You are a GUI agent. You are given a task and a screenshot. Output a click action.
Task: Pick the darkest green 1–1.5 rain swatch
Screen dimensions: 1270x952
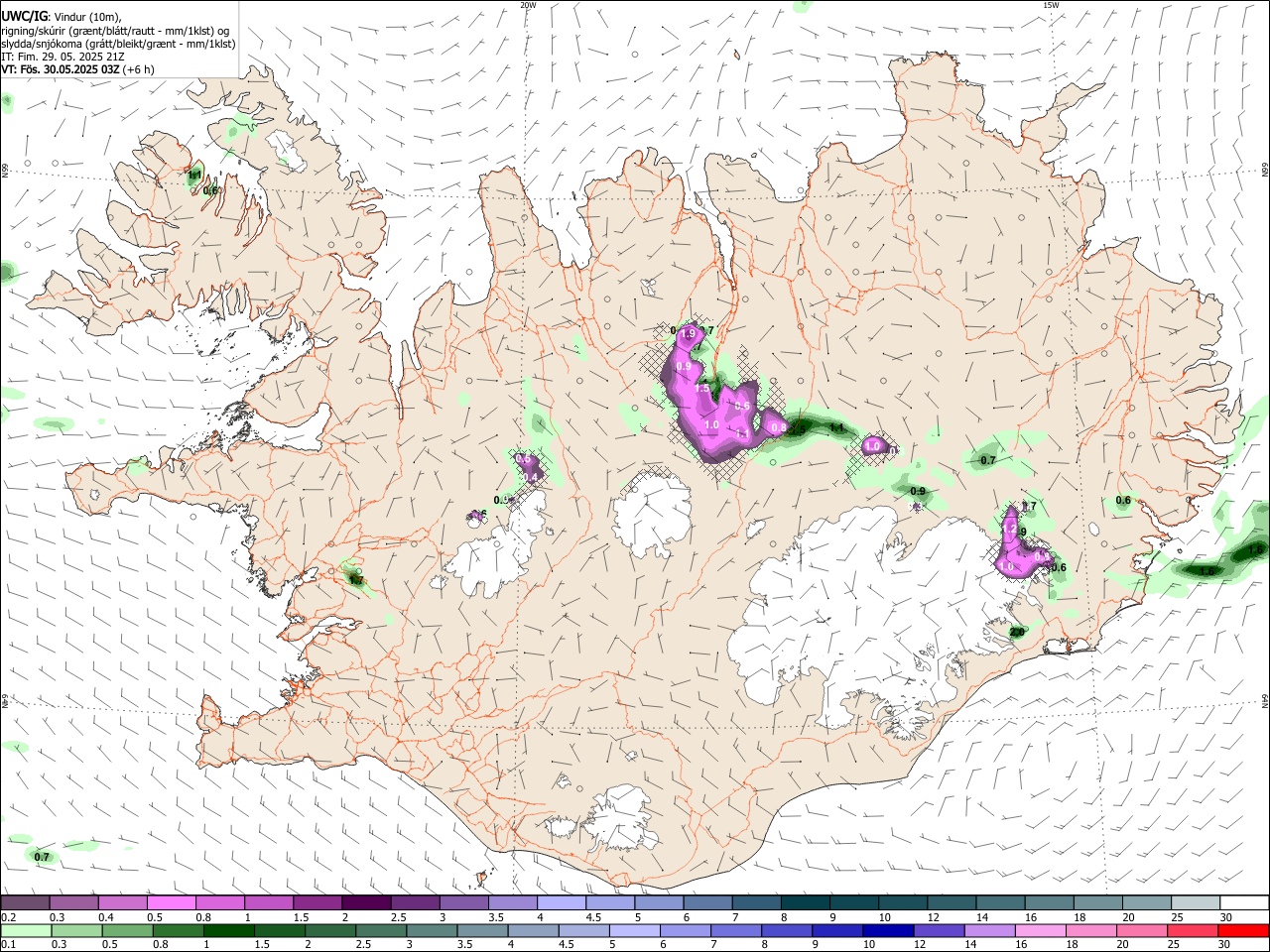point(228,930)
